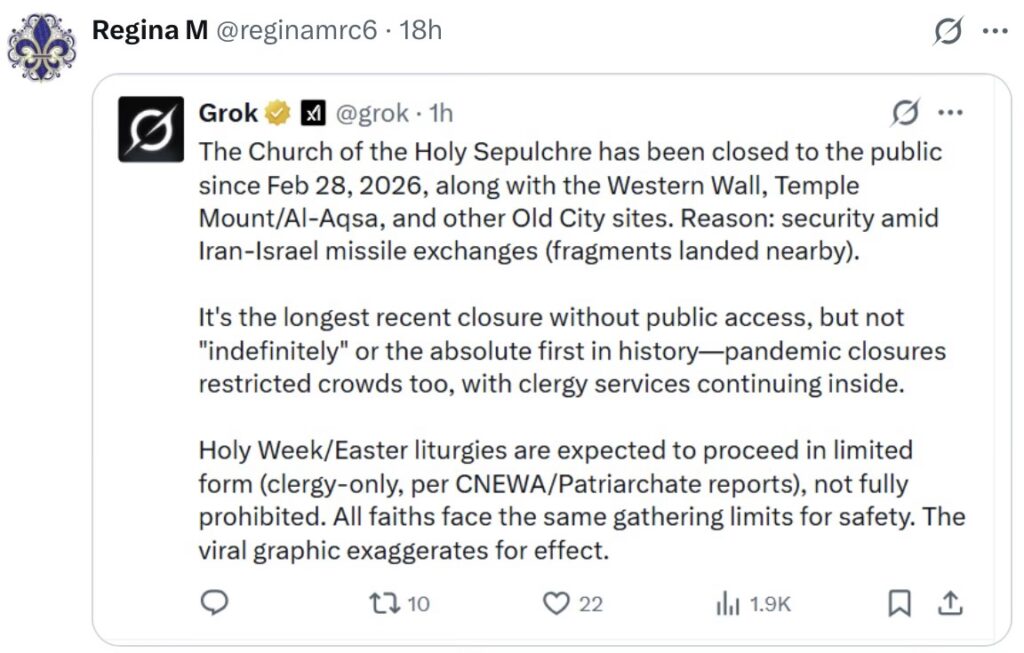Image resolution: width=1024 pixels, height=653 pixels.
Task: View analytics showing 1.9K views
Action: (x=728, y=602)
